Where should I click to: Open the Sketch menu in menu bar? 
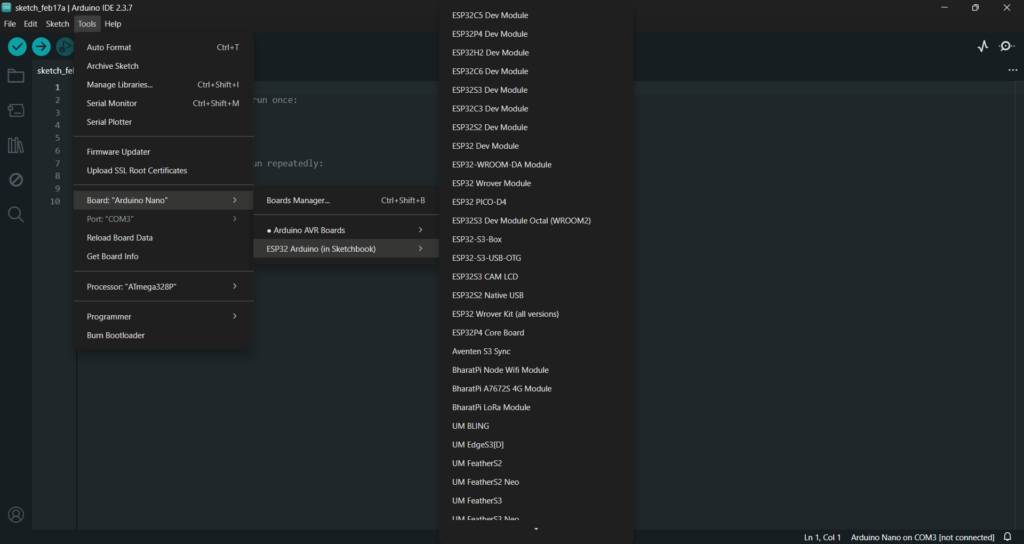58,23
